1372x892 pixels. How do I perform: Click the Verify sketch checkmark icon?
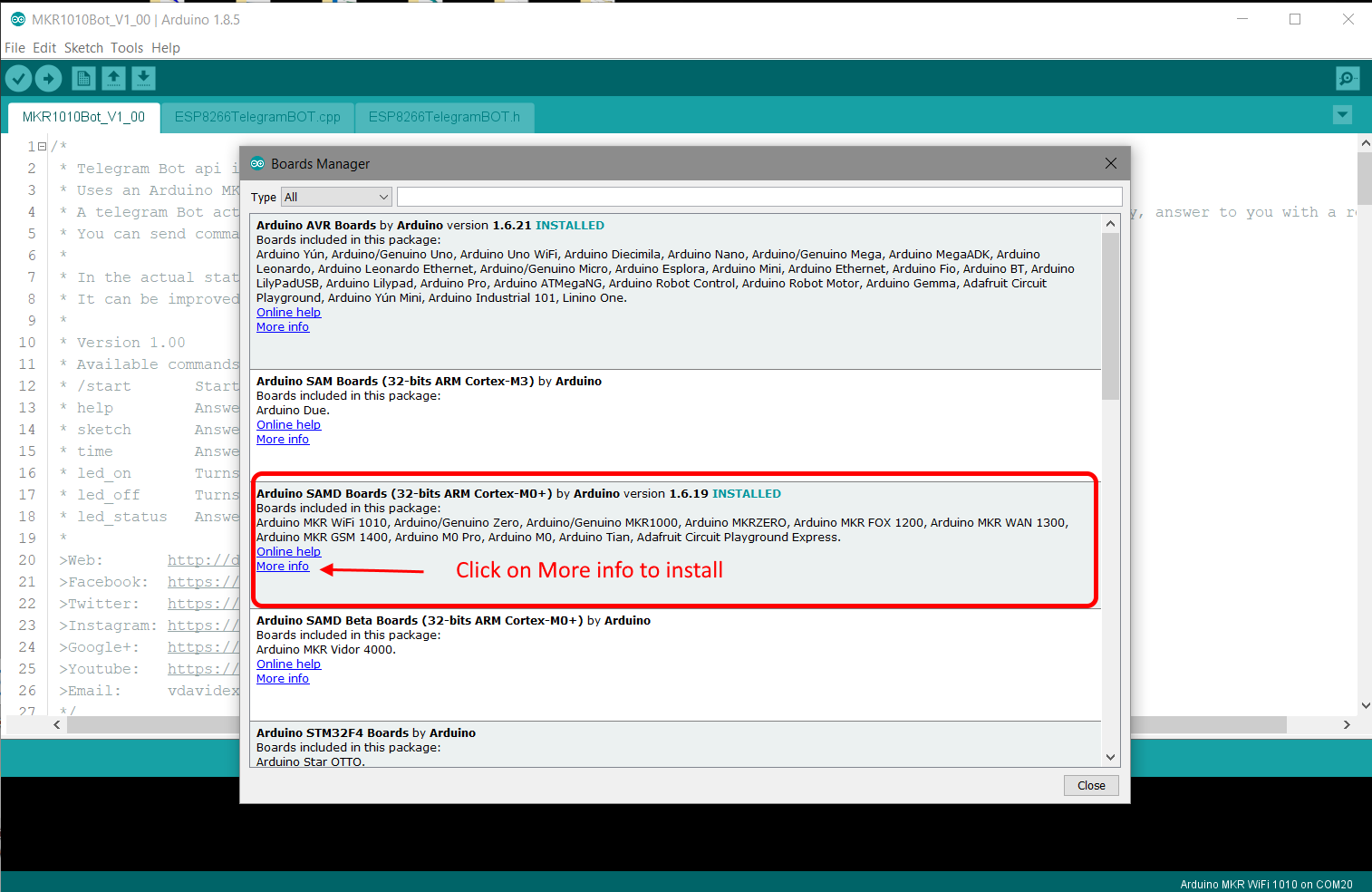pyautogui.click(x=18, y=78)
